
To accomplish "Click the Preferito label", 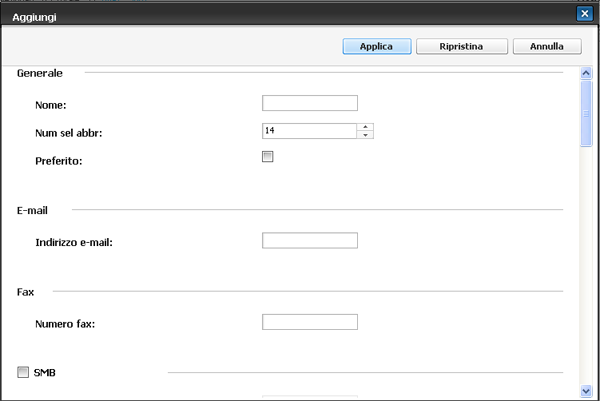I will click(x=59, y=159).
